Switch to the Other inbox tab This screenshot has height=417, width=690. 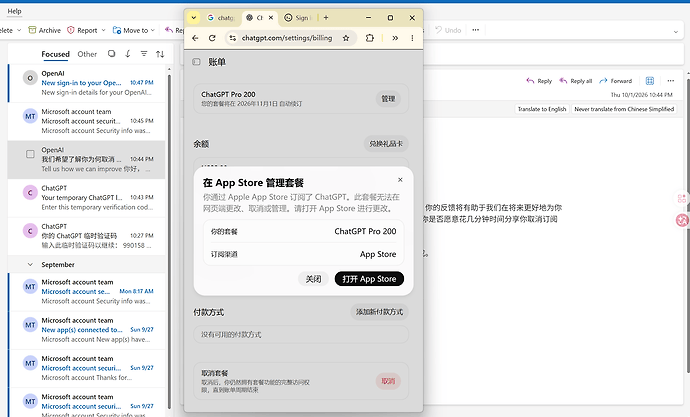[x=87, y=54]
